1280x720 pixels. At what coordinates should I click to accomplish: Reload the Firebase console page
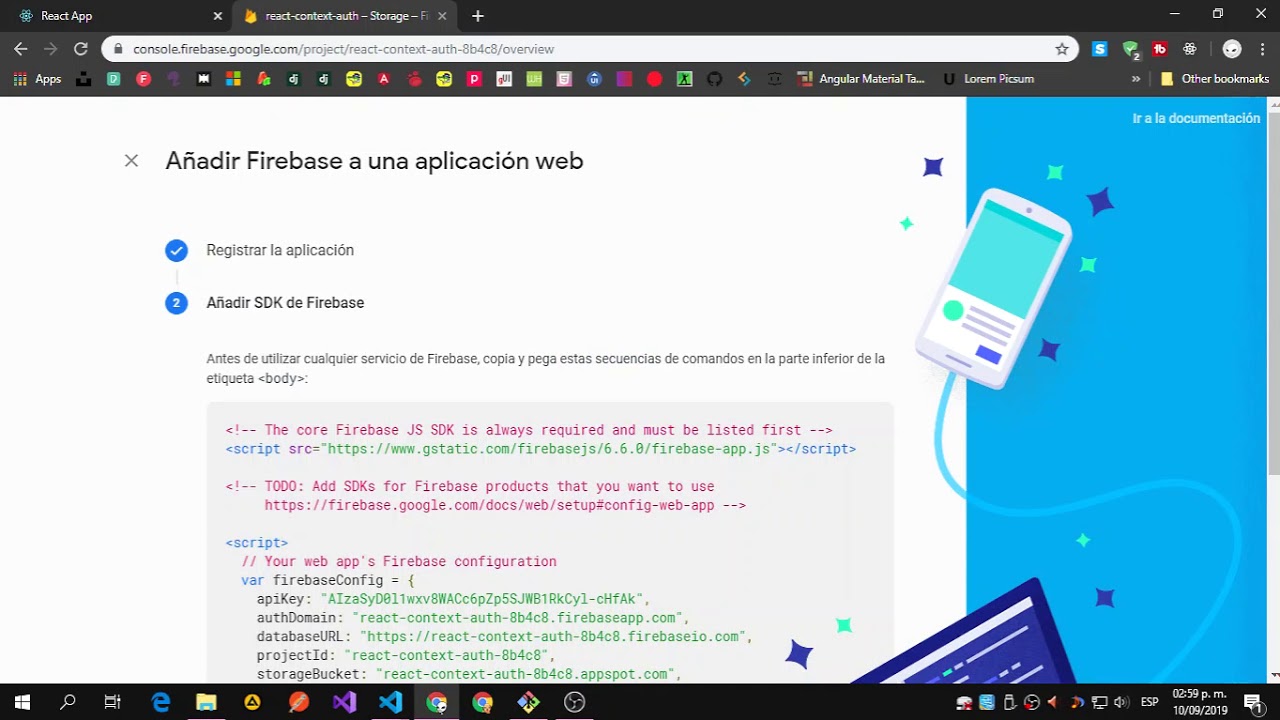tap(81, 49)
